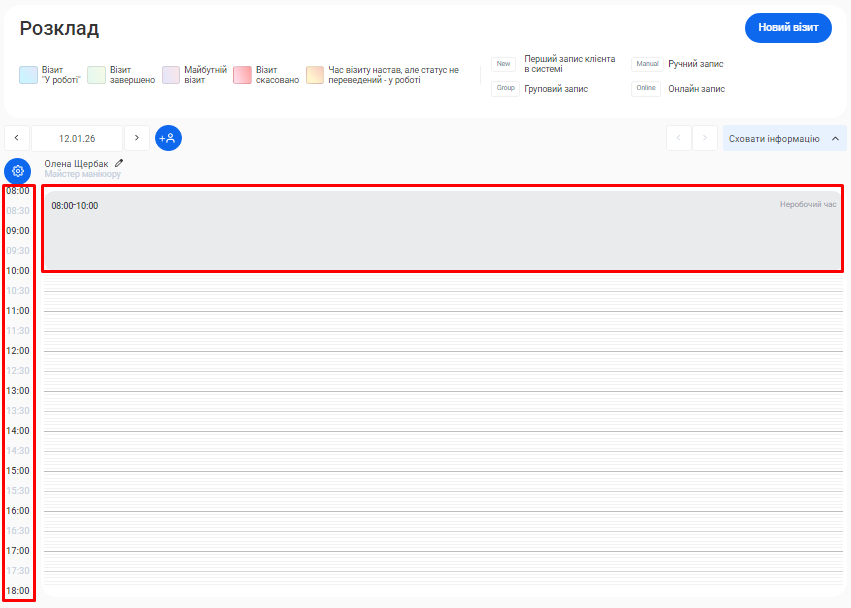The image size is (851, 608).
Task: Click the add staff member icon
Action: point(168,138)
